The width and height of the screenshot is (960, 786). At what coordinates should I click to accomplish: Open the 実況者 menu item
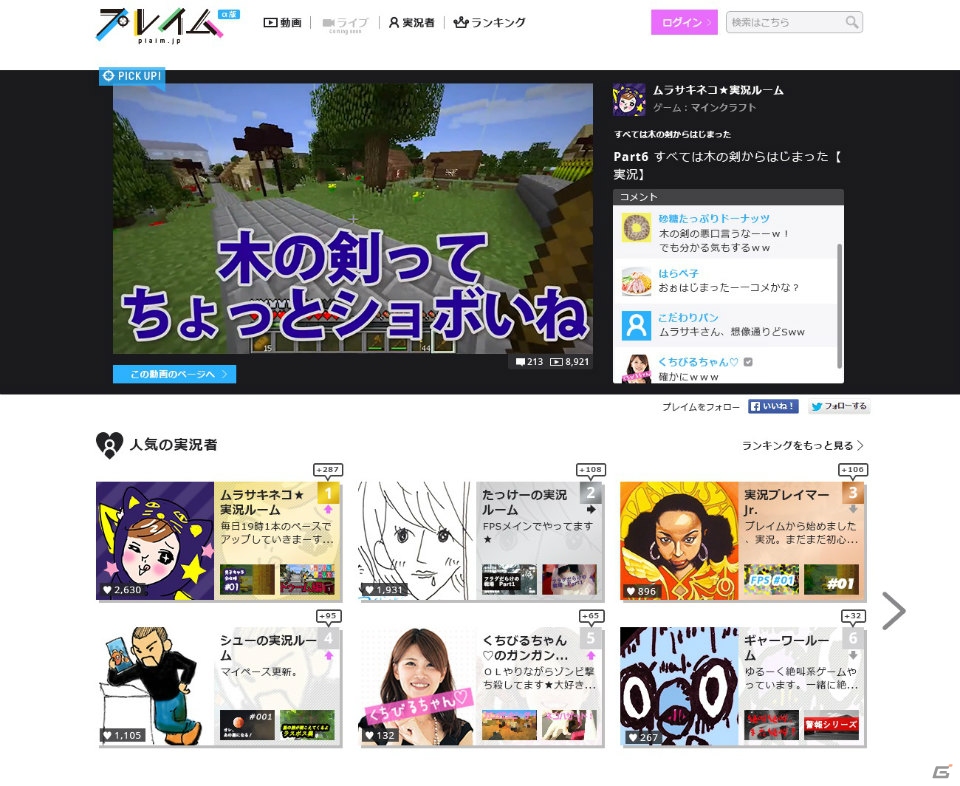point(411,23)
